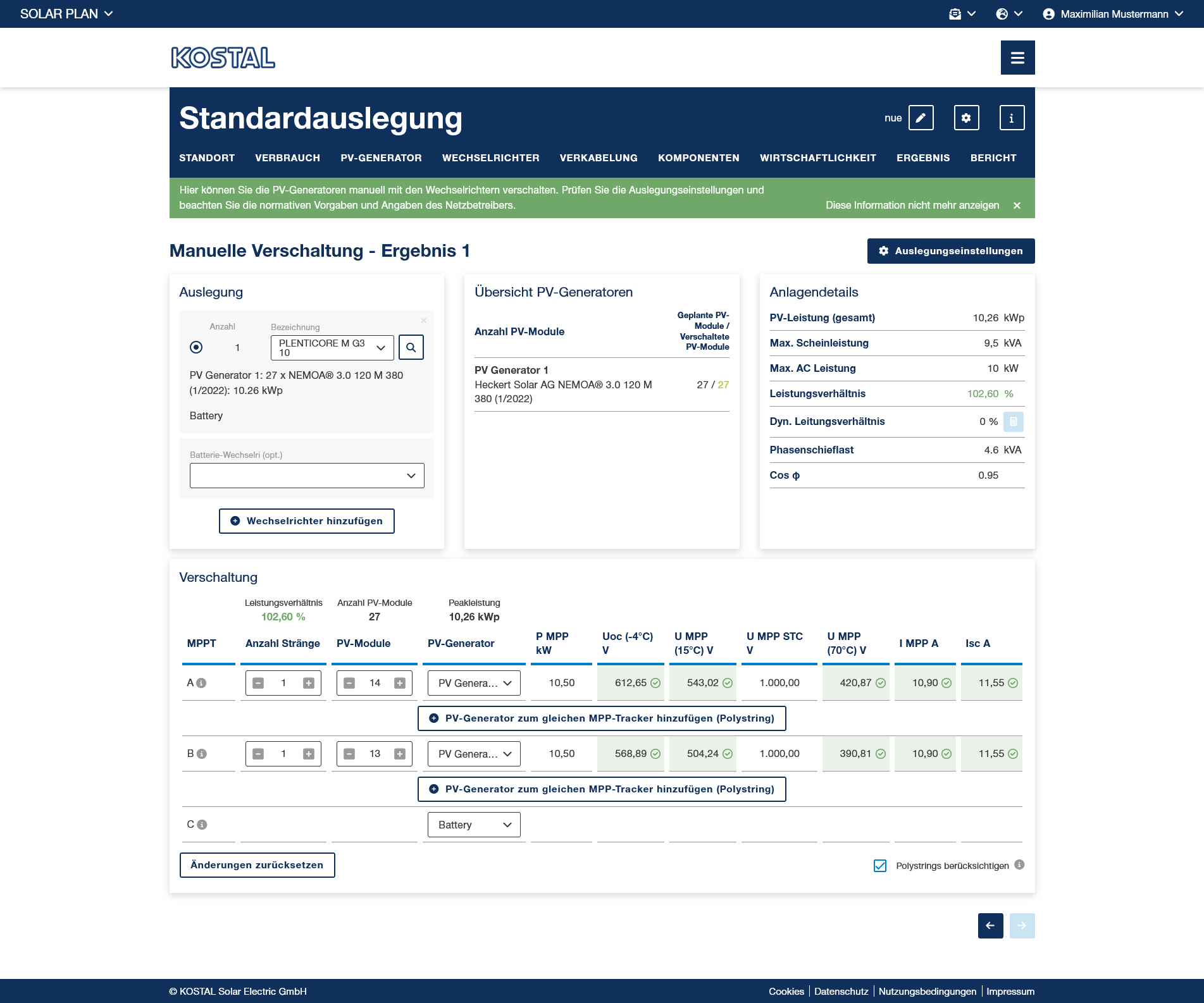Screen dimensions: 1204x1003
Task: Open the Cookies footer link
Action: (786, 992)
